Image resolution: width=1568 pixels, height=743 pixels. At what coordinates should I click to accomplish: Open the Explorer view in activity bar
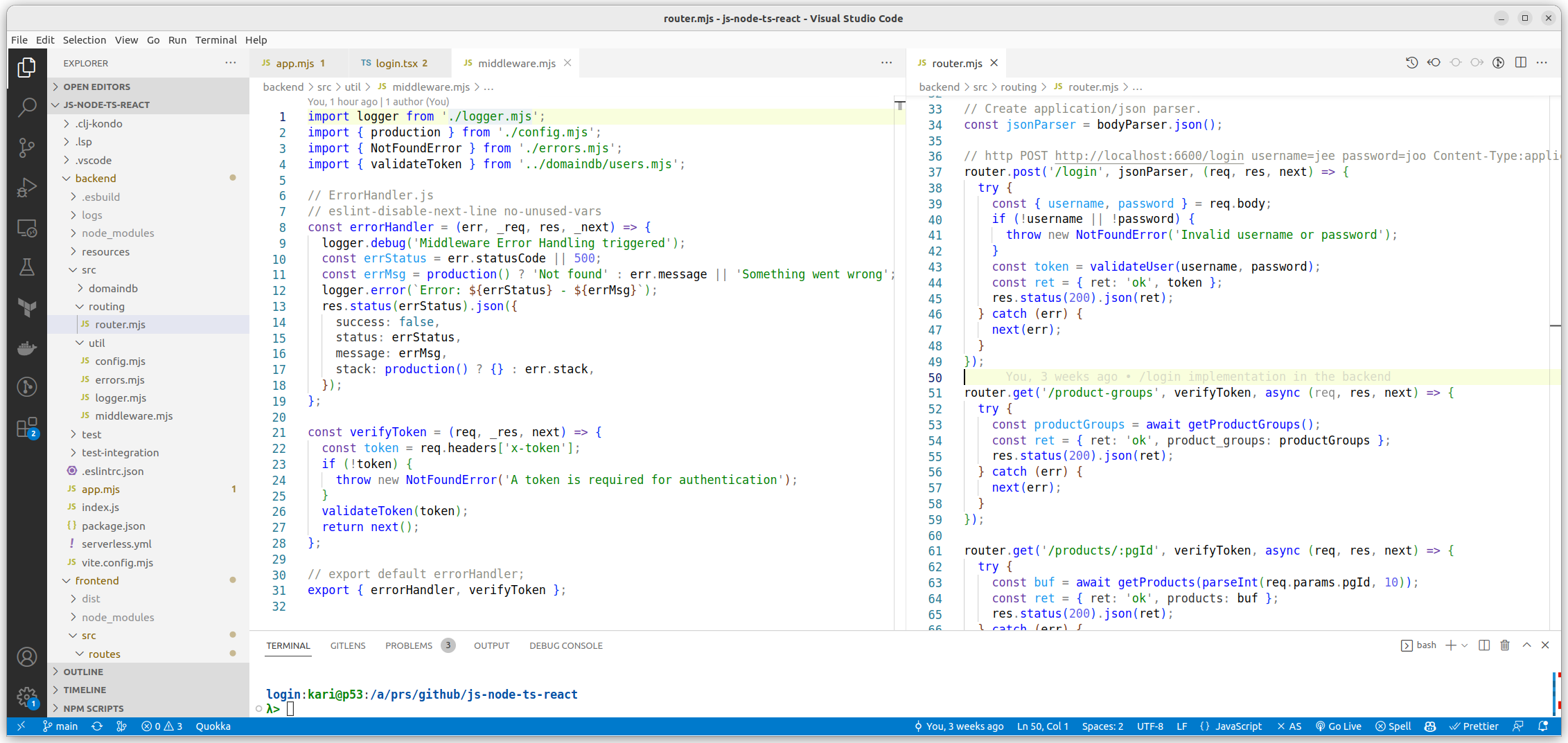[26, 68]
